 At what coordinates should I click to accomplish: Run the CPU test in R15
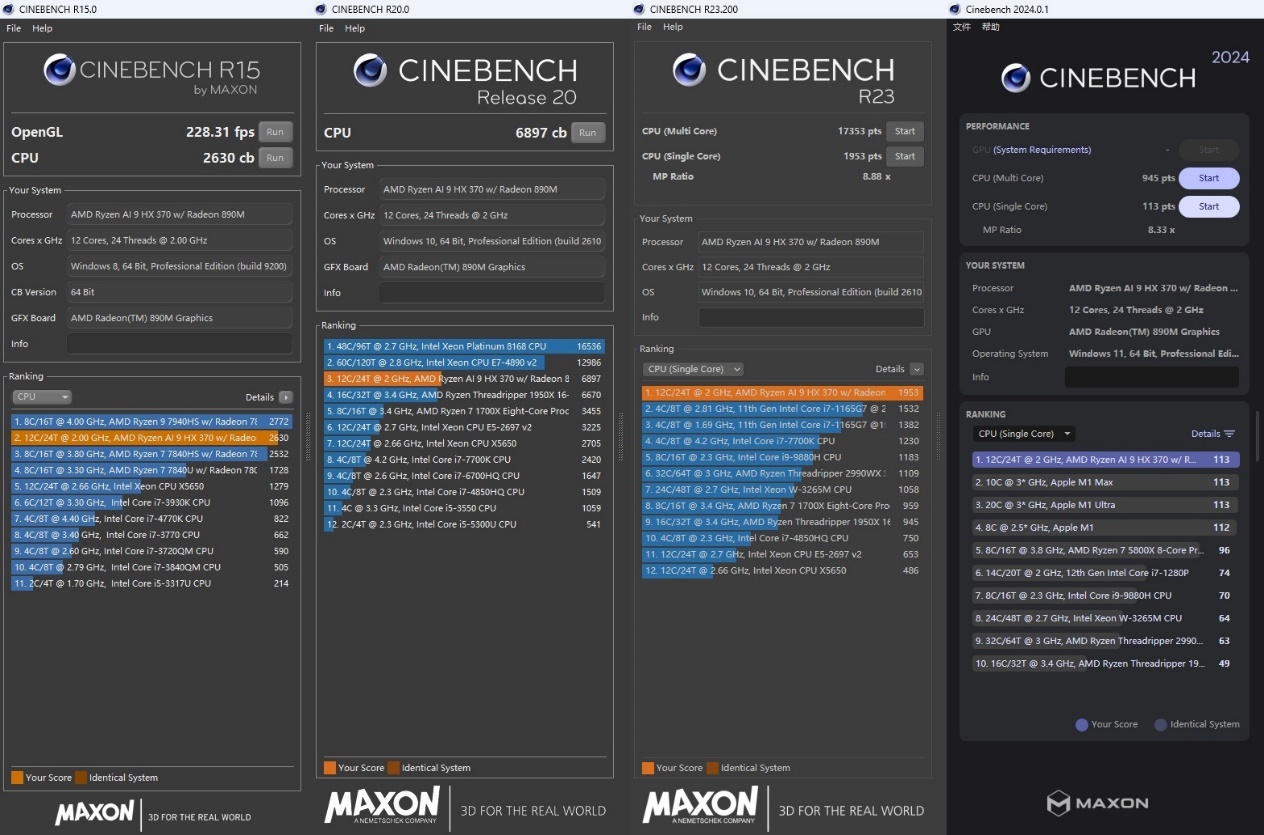tap(275, 158)
